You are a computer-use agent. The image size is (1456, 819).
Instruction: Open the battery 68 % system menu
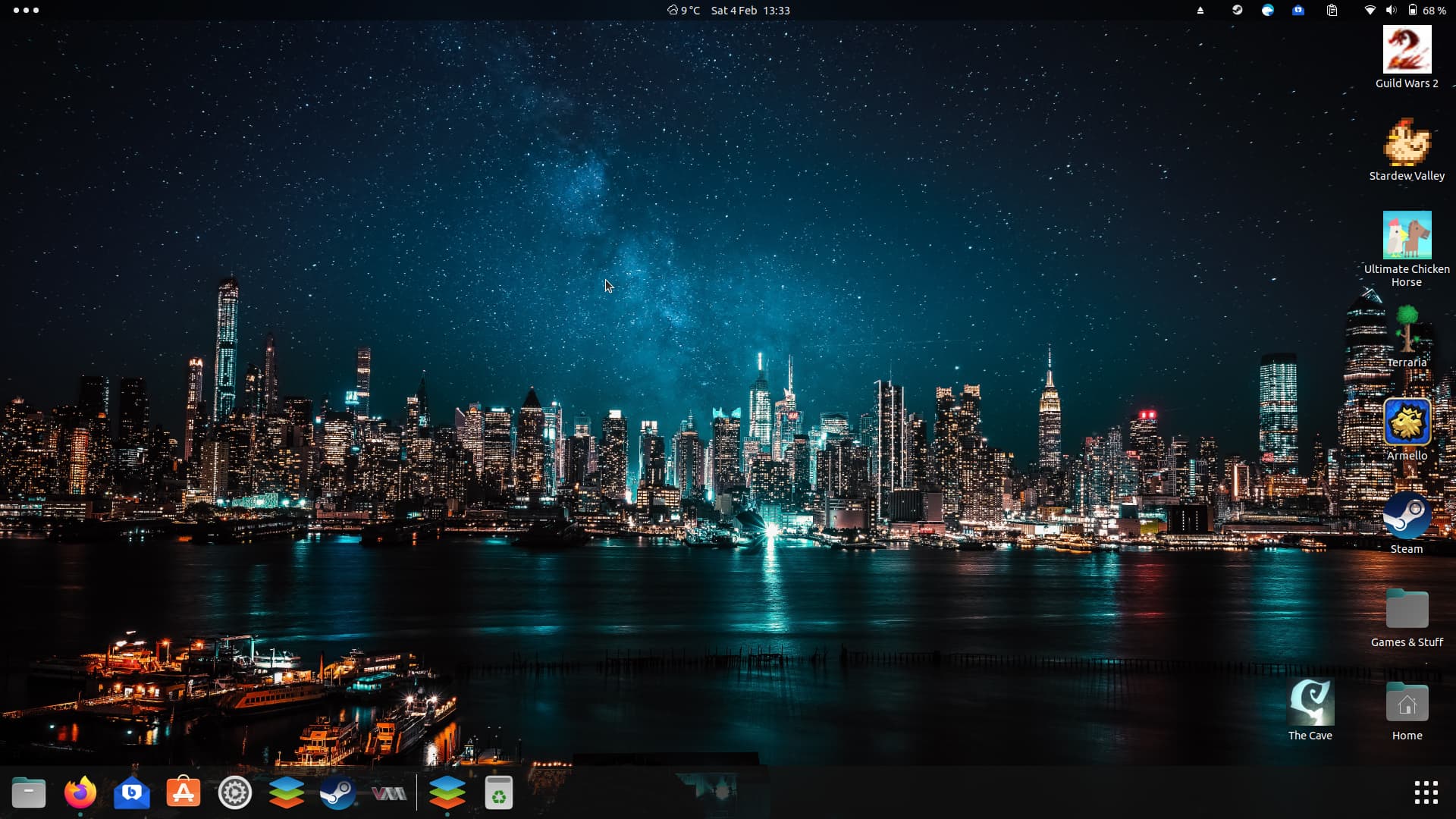point(1426,11)
